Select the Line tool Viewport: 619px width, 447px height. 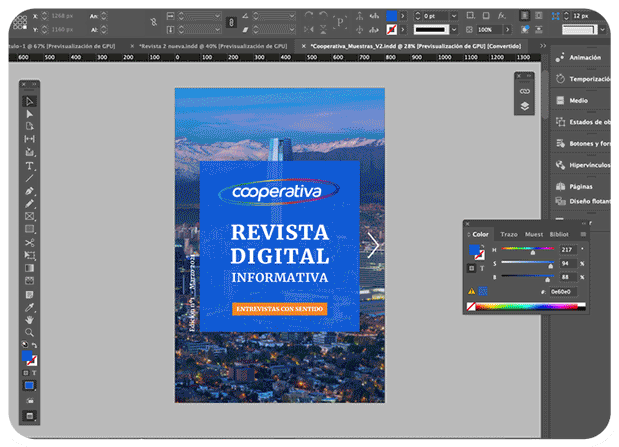point(29,178)
